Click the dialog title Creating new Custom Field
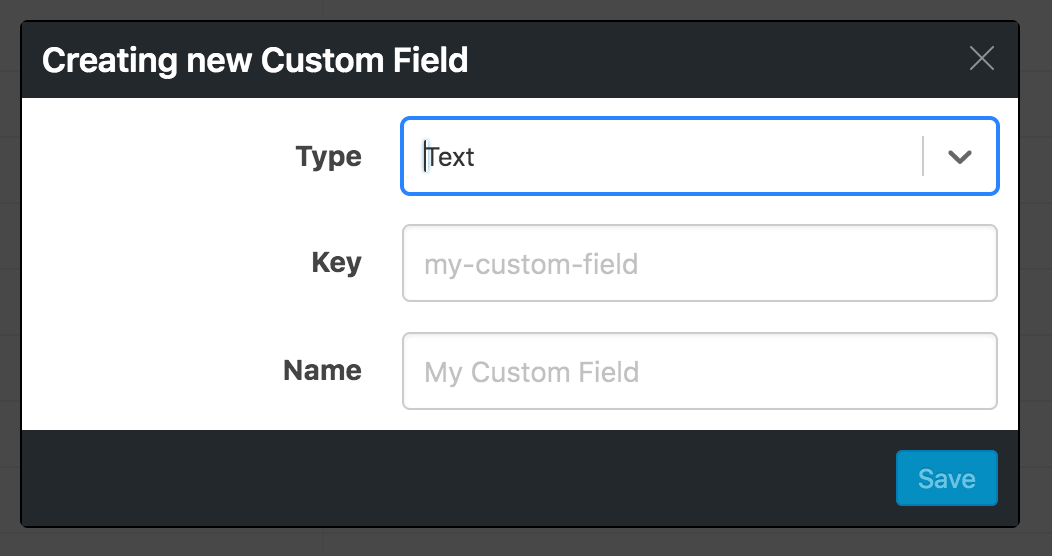Screen dimensions: 1052x556 click(255, 60)
